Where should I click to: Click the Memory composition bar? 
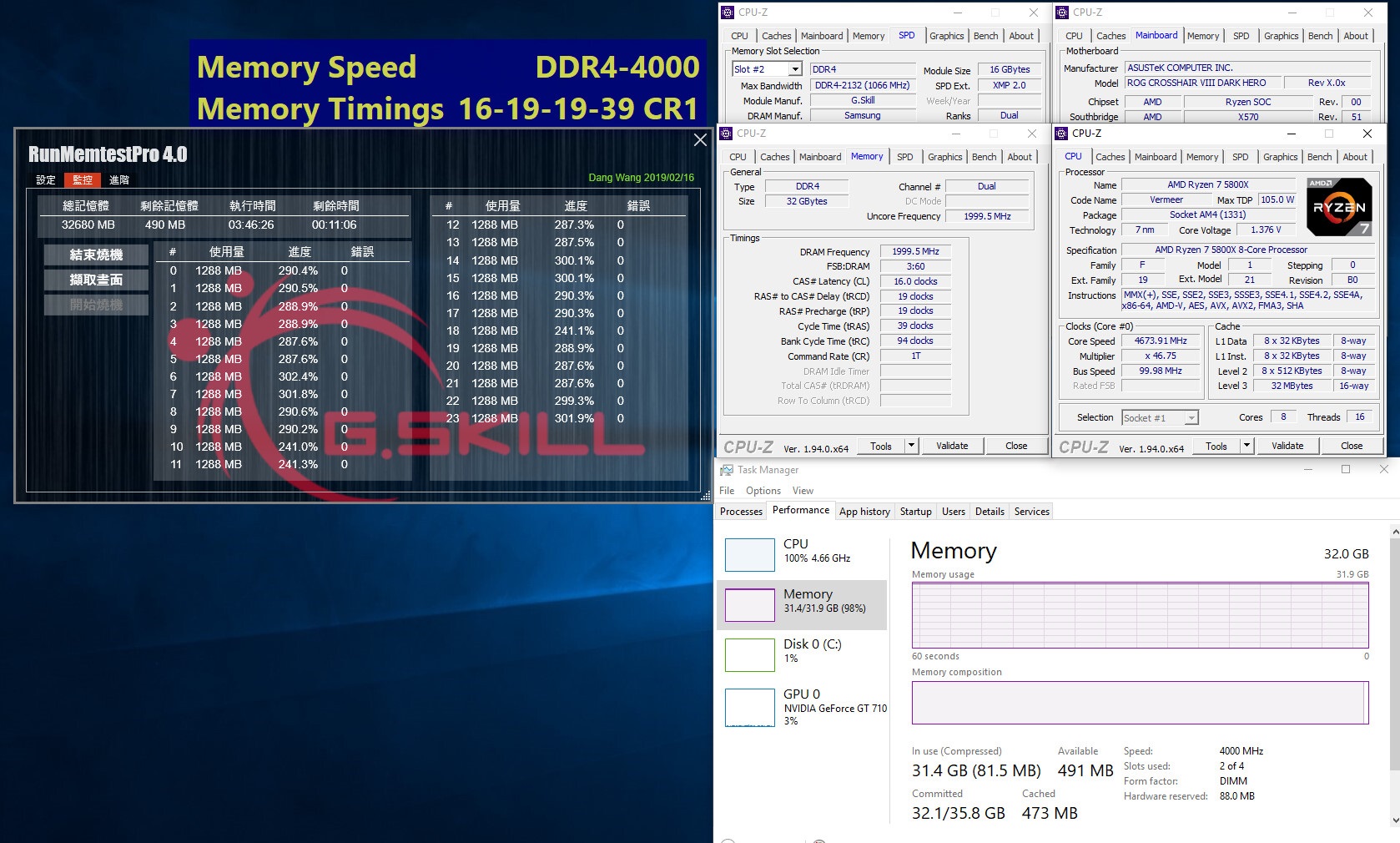(1141, 703)
